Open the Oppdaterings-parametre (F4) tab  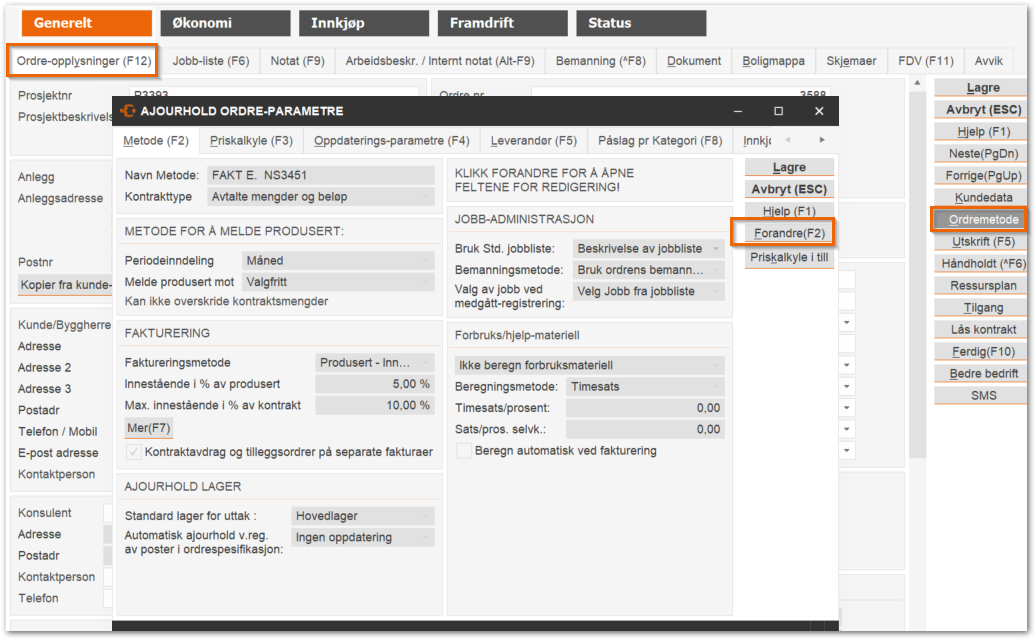pyautogui.click(x=391, y=141)
